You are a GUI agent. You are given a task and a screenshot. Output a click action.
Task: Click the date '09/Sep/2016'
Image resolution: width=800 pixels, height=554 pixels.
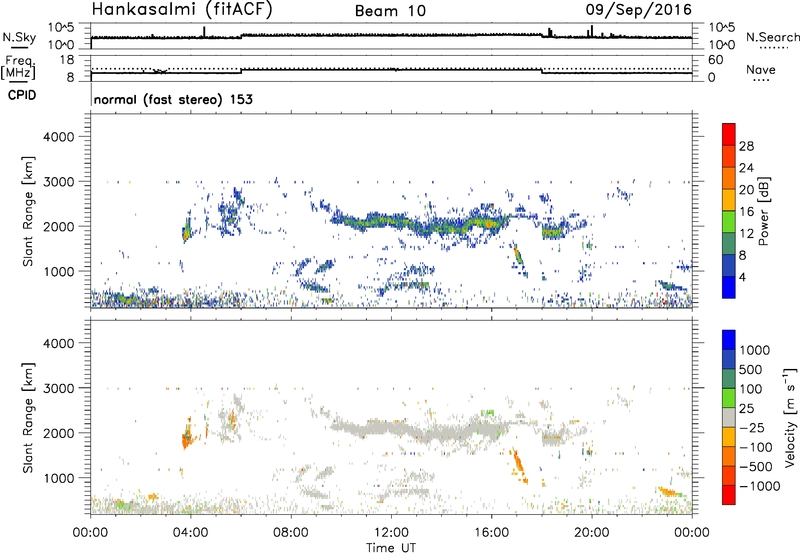638,10
